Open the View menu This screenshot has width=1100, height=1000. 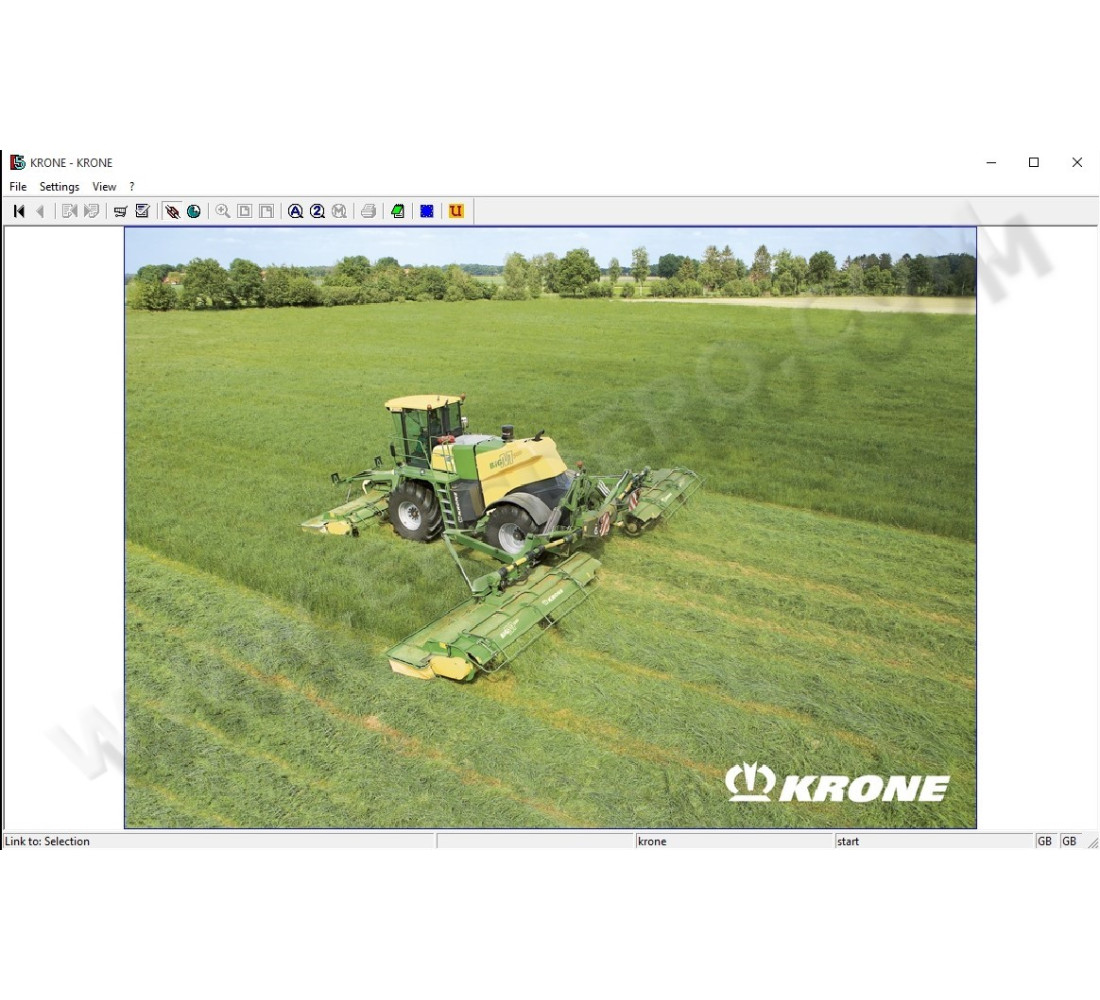[x=103, y=186]
